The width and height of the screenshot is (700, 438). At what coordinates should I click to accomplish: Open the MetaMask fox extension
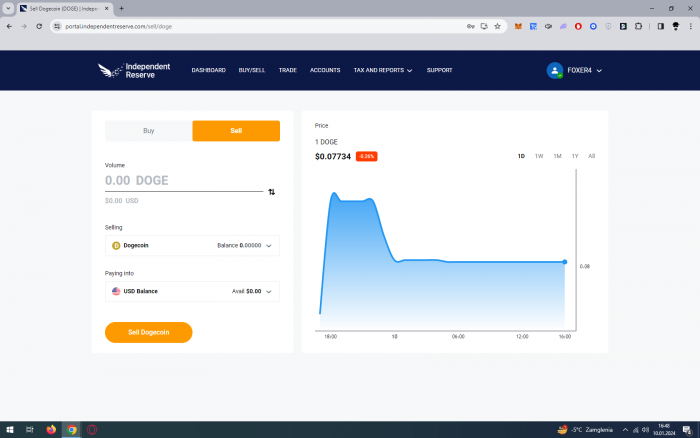point(518,26)
